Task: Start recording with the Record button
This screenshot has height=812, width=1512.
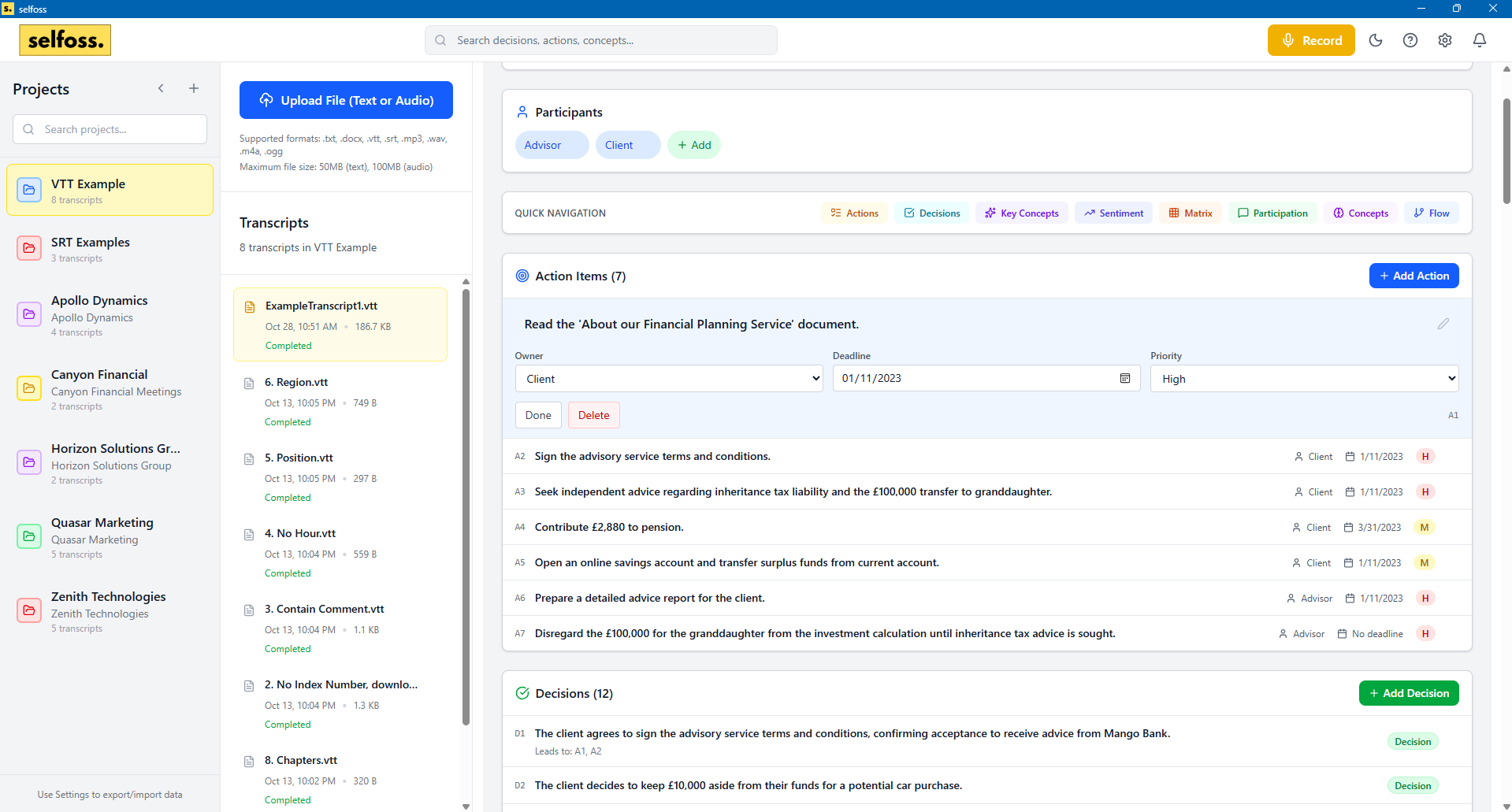Action: 1311,40
